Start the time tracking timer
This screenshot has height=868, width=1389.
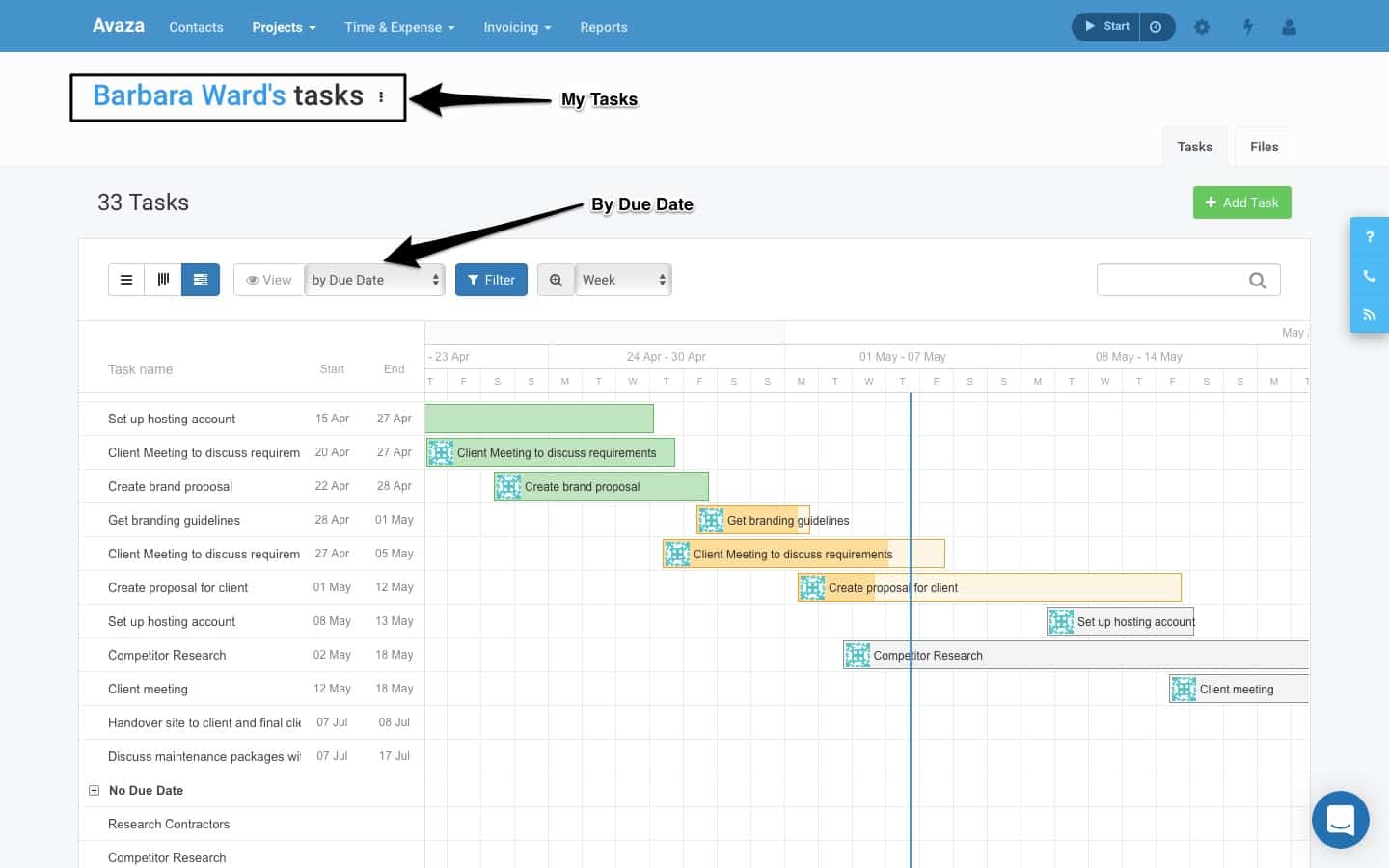point(1103,26)
